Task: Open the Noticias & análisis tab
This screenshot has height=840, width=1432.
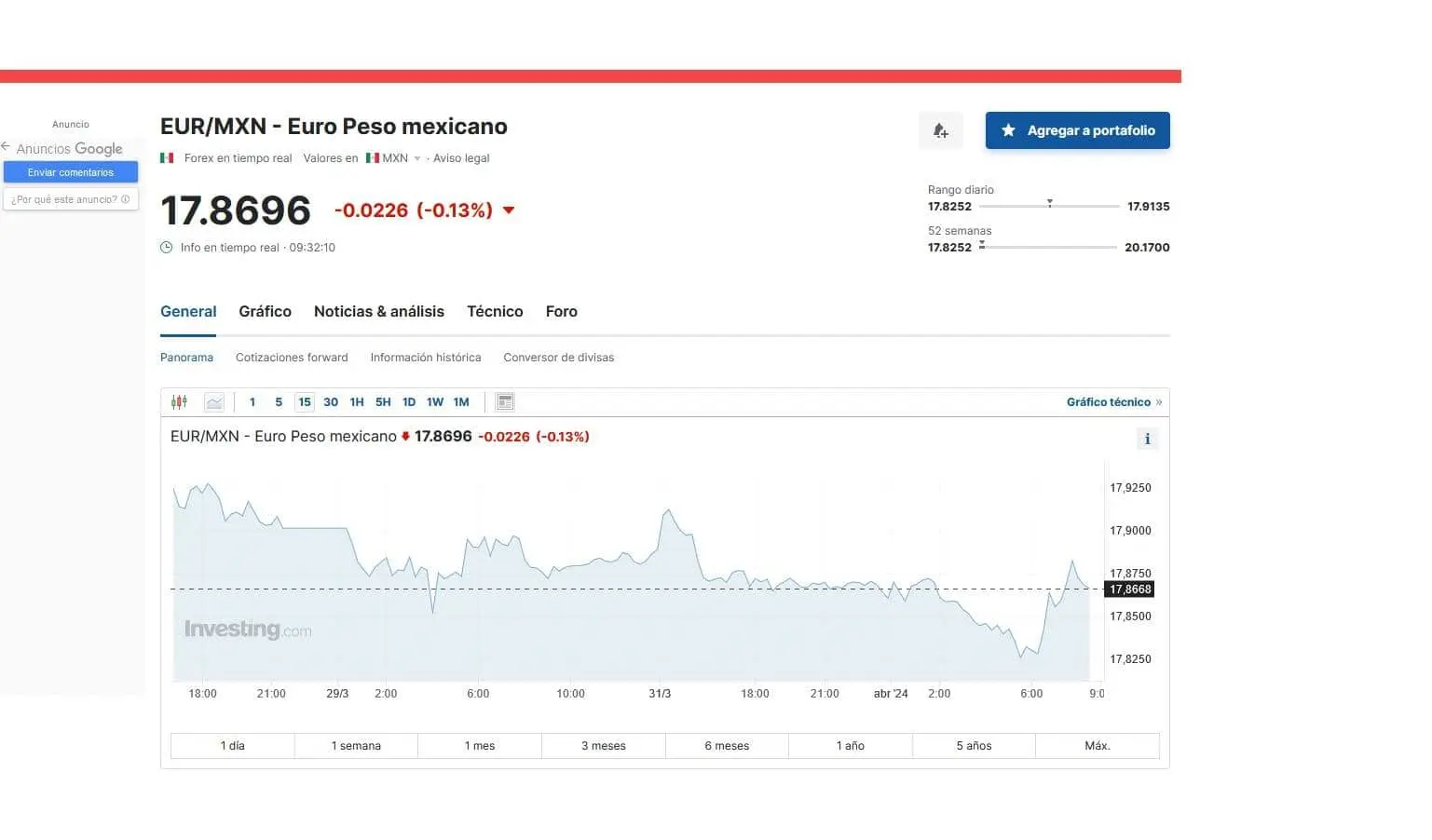Action: pyautogui.click(x=379, y=312)
